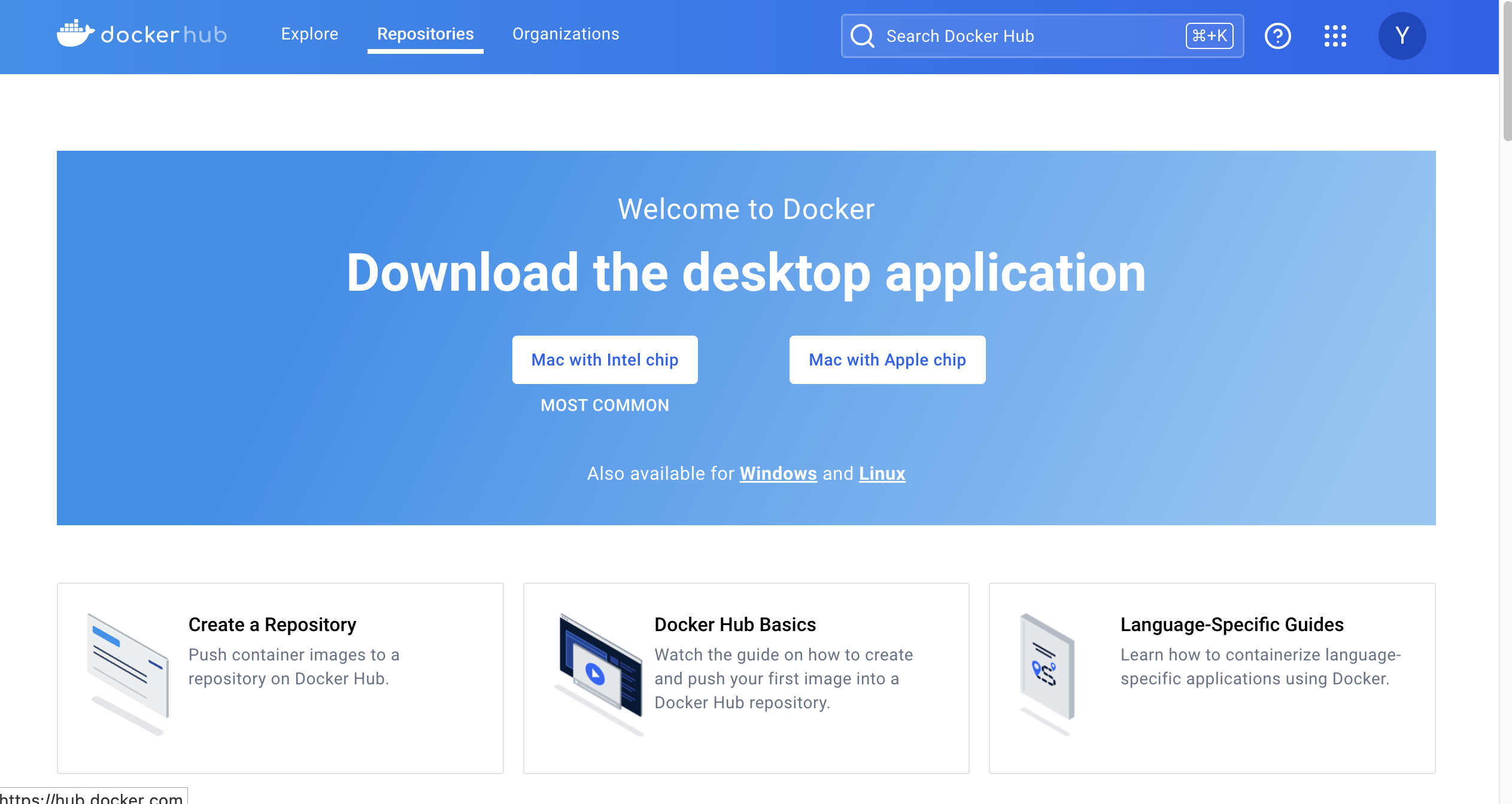The image size is (1512, 804).
Task: Go to the Explore tab
Action: (309, 34)
